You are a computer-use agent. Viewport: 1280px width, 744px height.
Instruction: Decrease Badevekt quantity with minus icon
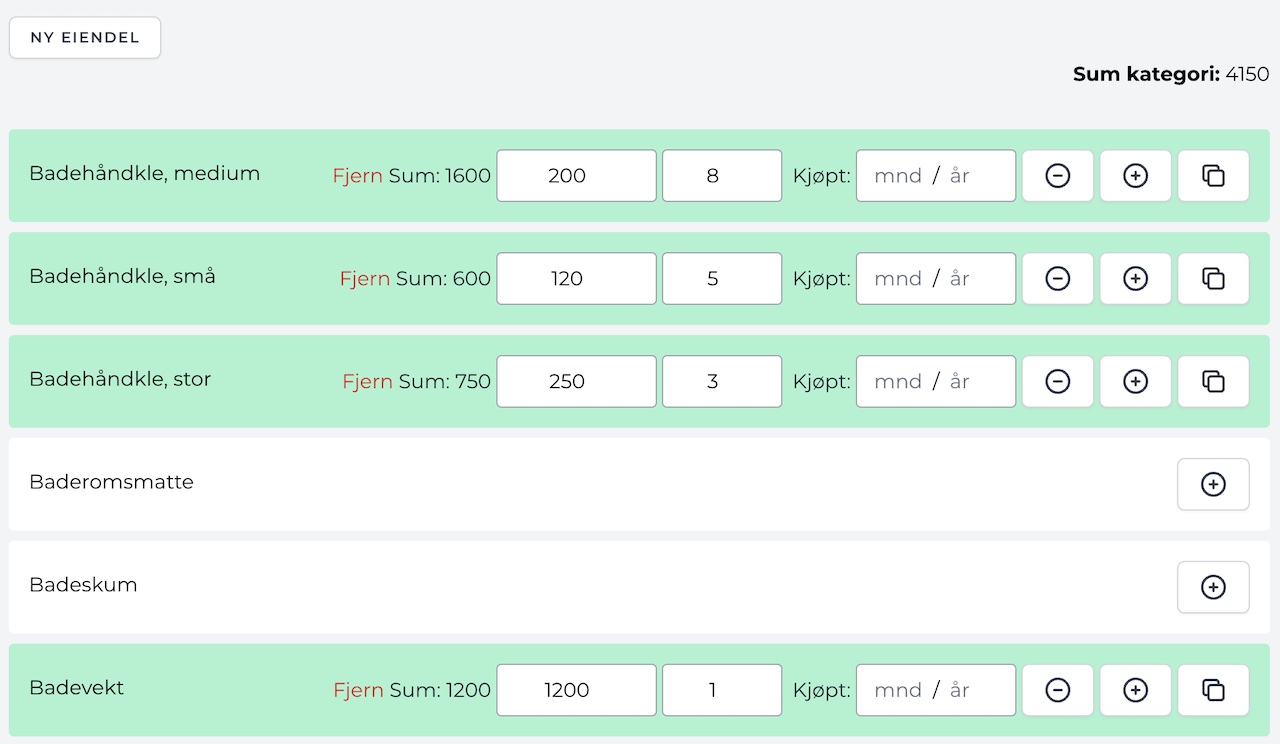pyautogui.click(x=1057, y=690)
